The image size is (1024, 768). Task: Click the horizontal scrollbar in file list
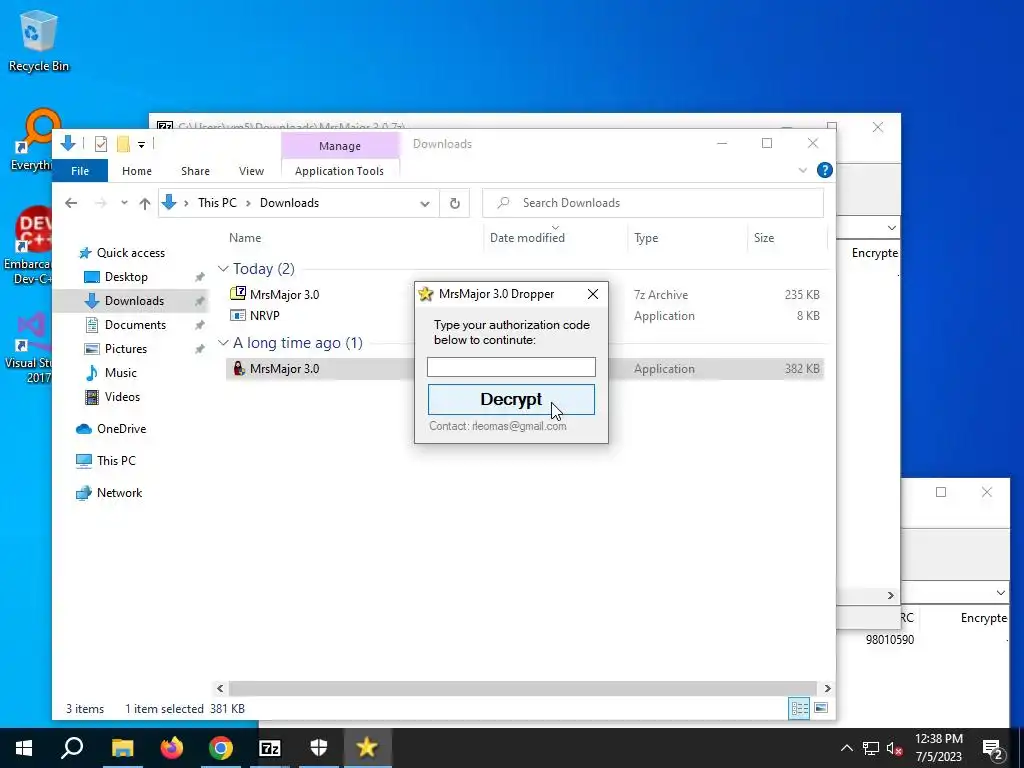click(522, 688)
